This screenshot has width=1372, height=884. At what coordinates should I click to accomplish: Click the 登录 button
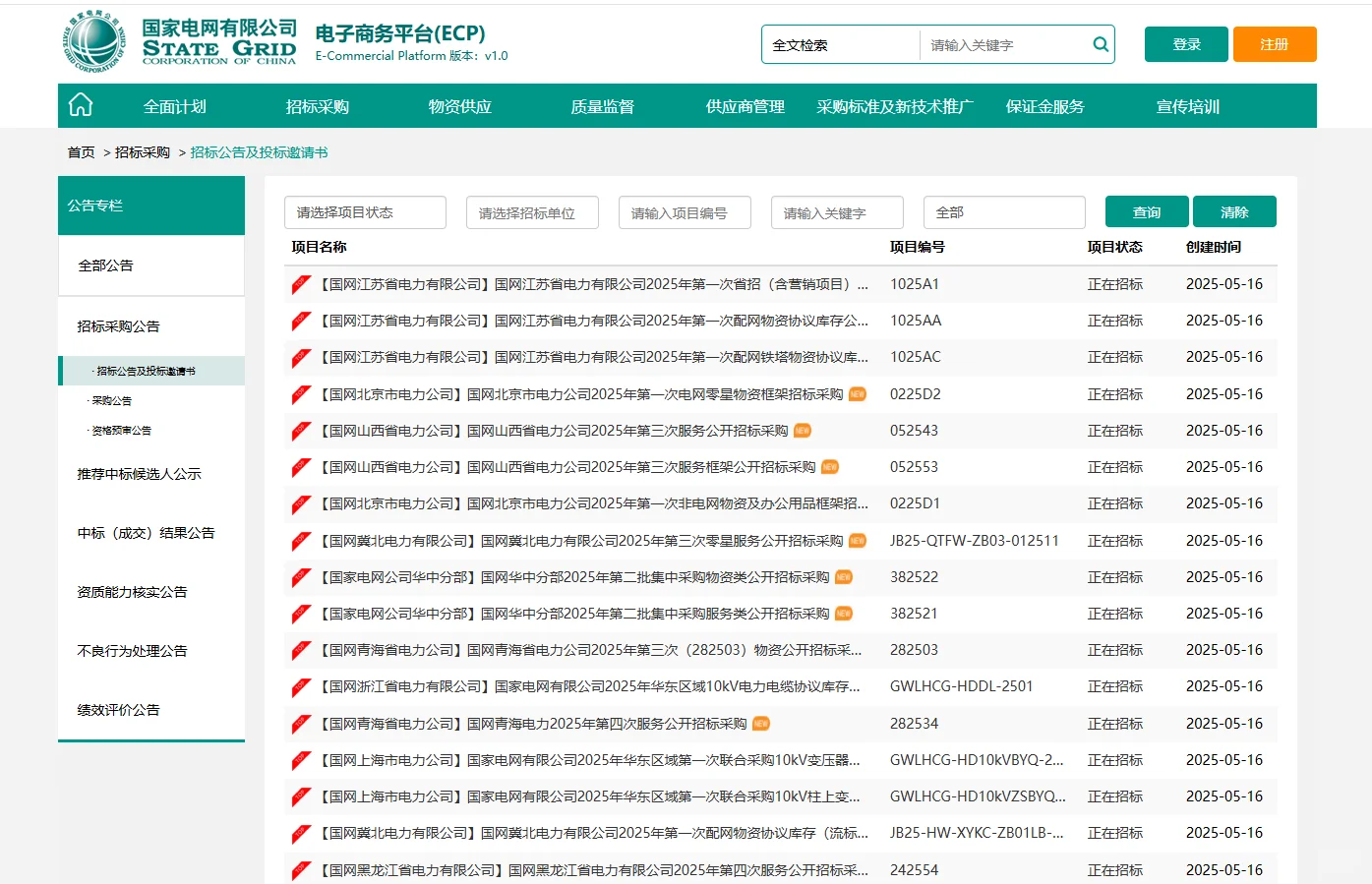coord(1185,44)
